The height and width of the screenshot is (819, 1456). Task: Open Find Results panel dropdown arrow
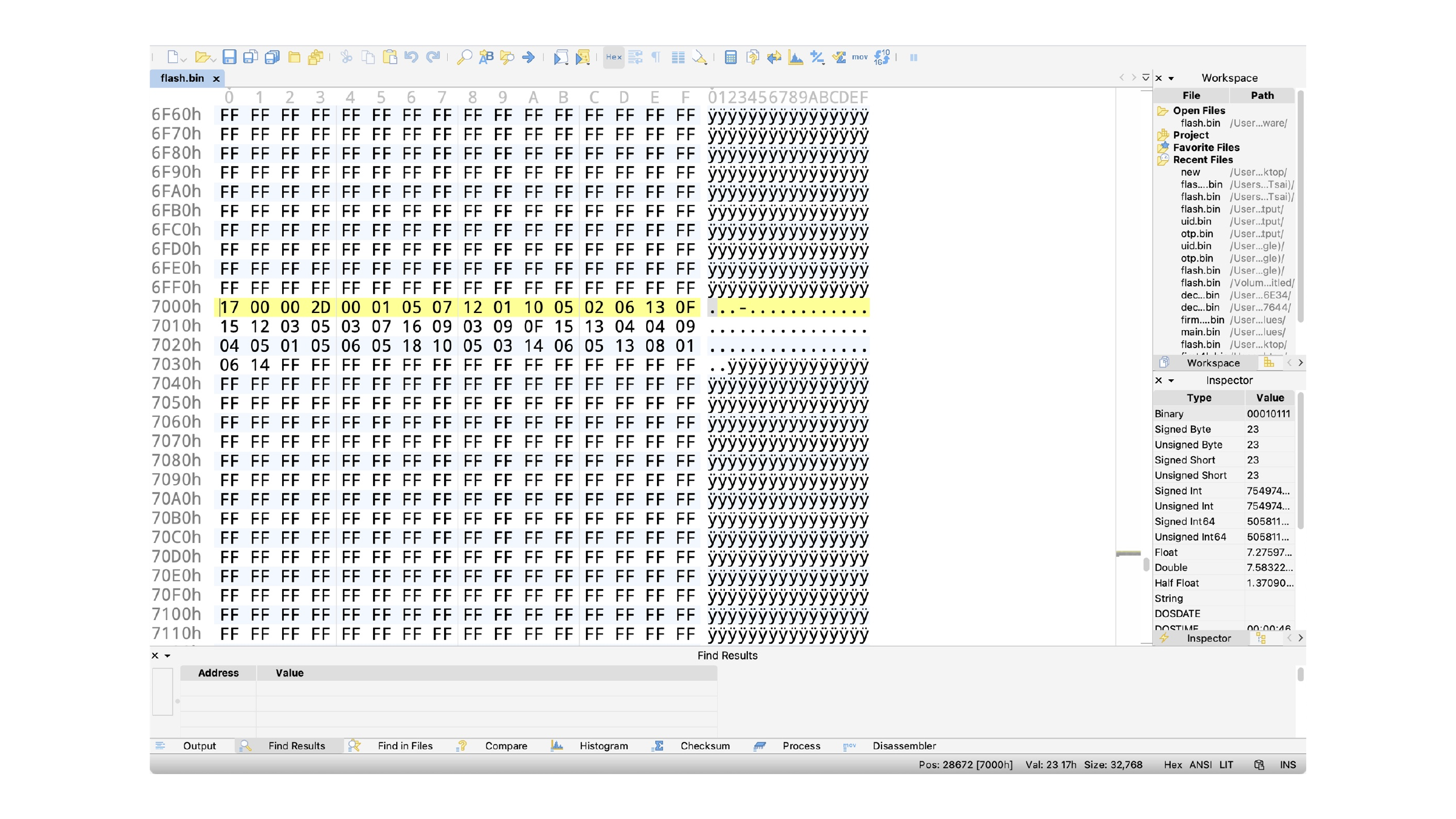pos(167,656)
